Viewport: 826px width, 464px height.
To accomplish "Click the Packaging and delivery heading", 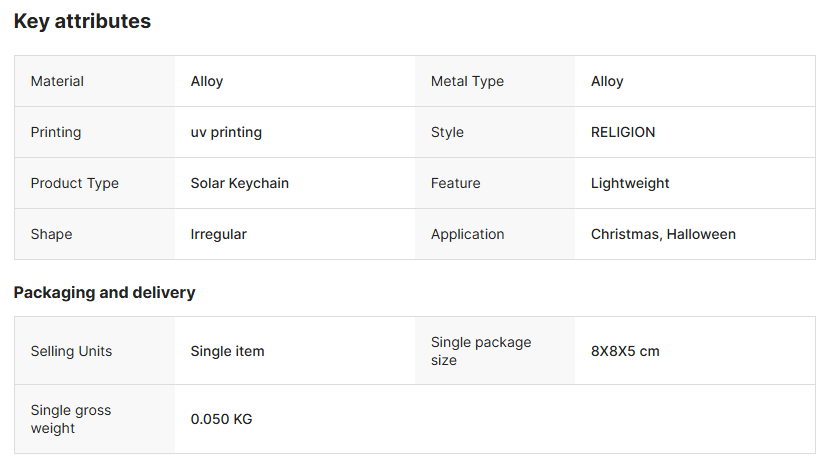I will point(104,293).
